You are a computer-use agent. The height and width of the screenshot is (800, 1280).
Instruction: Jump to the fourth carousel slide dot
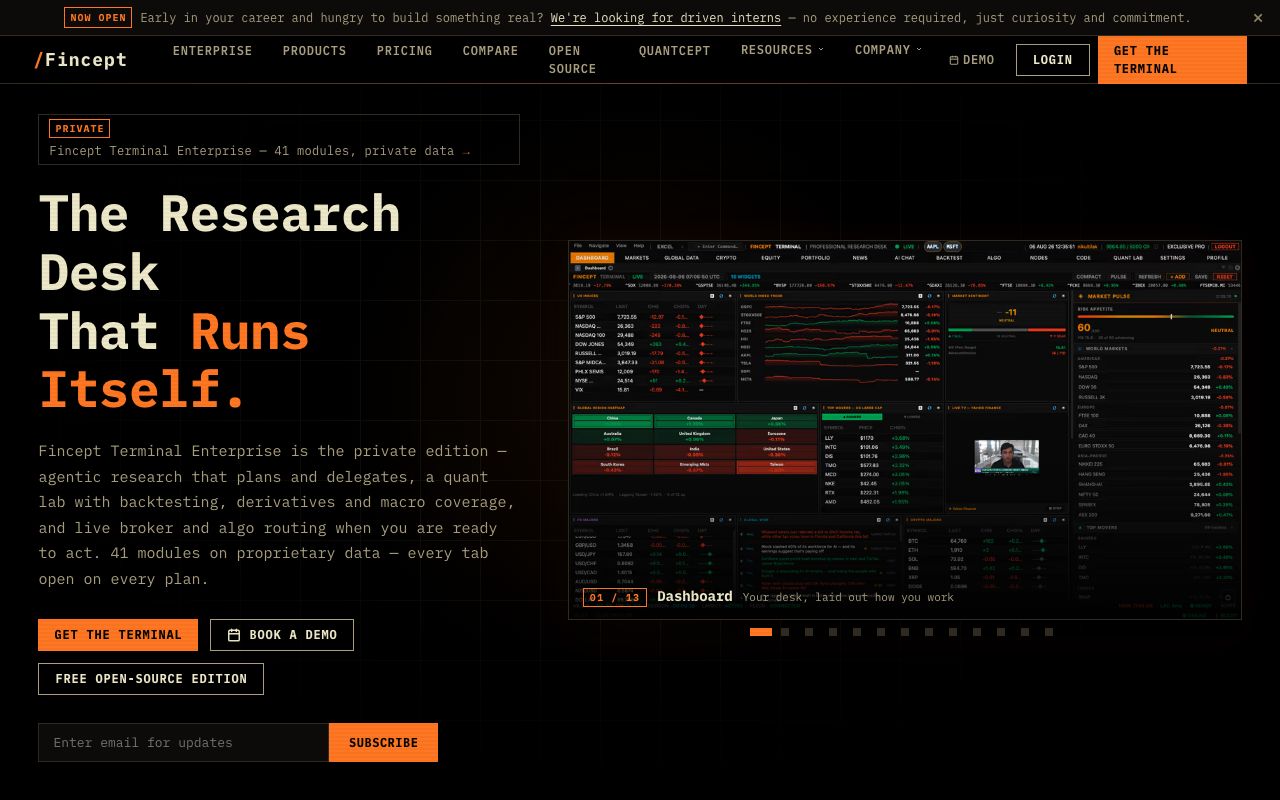click(833, 632)
